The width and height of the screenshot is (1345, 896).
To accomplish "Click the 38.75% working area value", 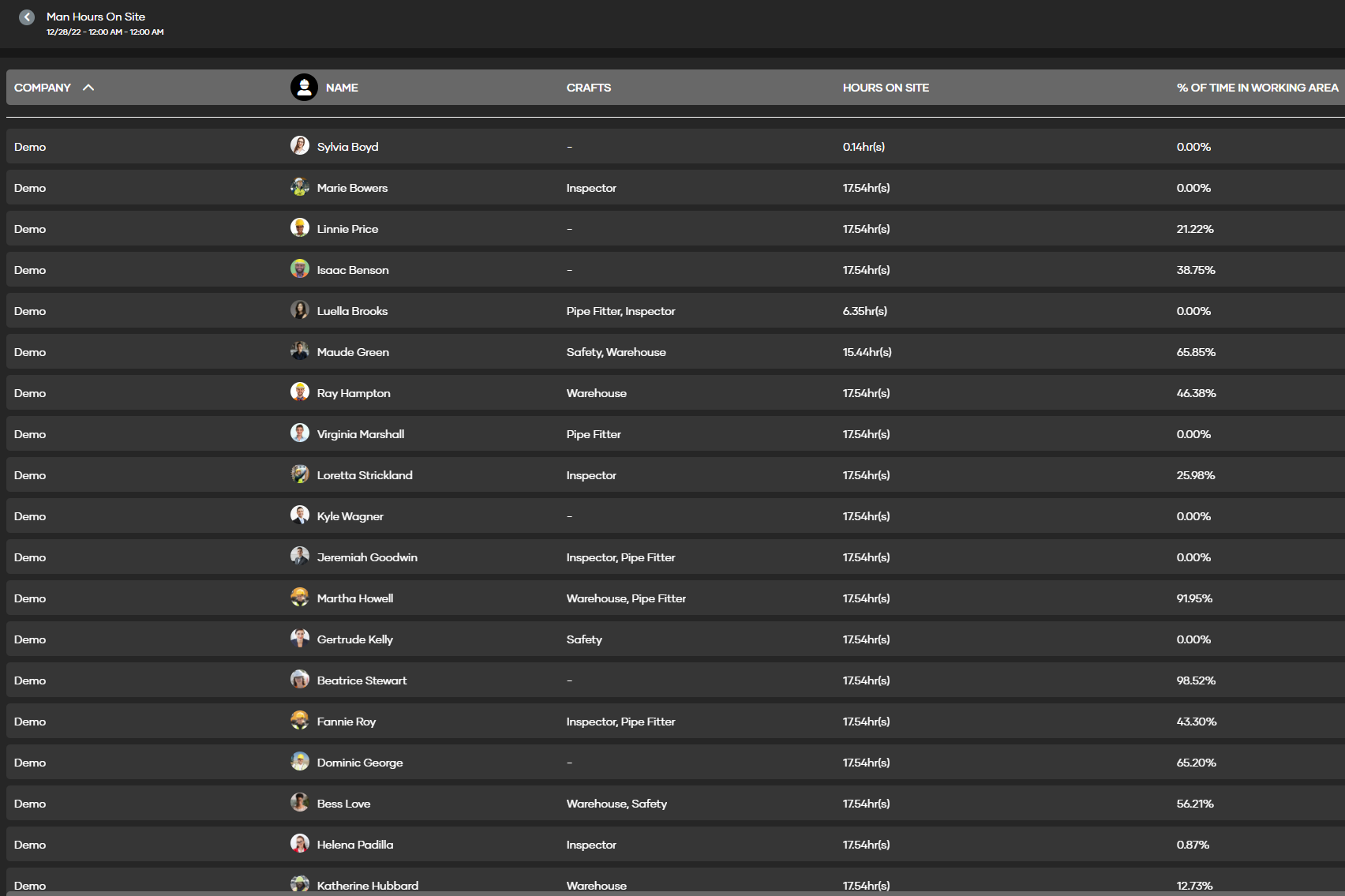I will pos(1196,270).
